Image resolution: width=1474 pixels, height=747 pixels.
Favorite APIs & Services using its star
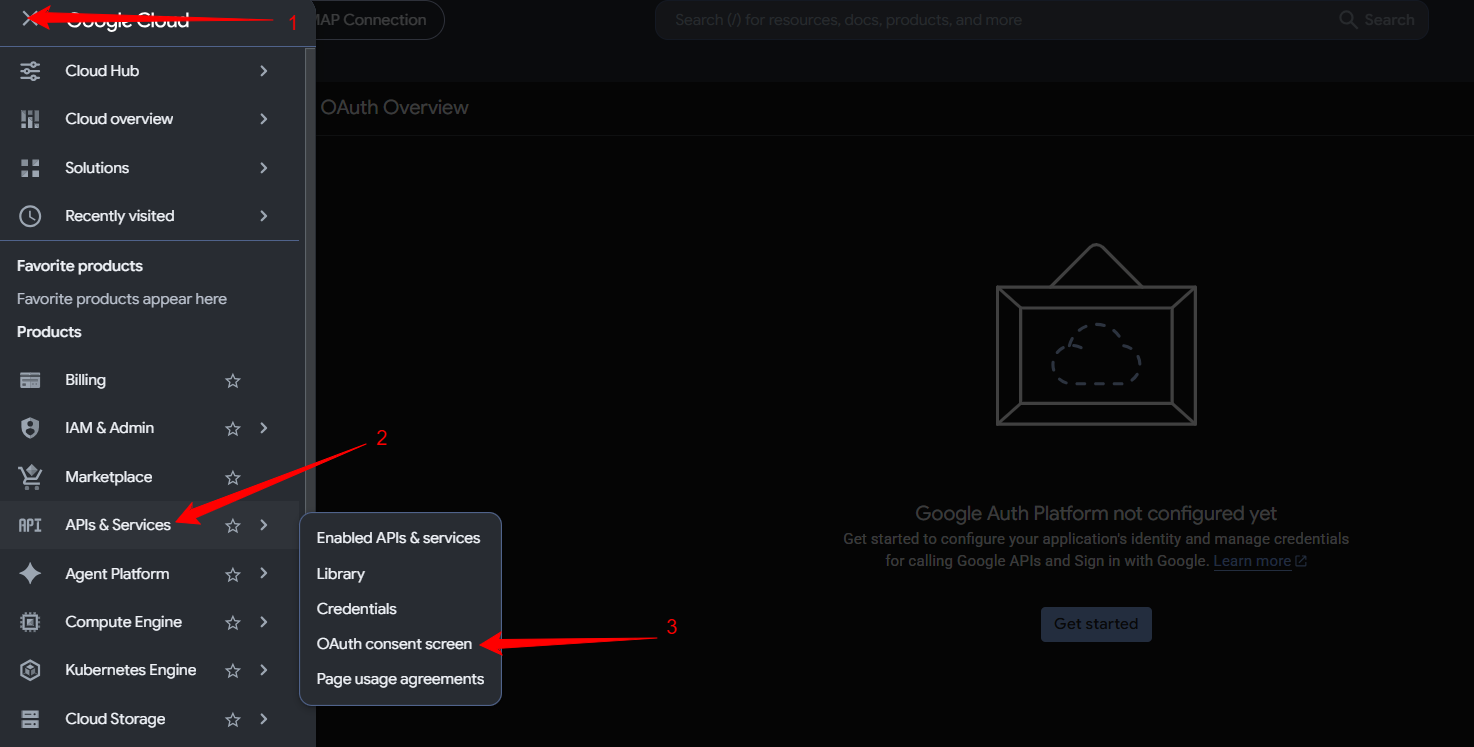[233, 525]
